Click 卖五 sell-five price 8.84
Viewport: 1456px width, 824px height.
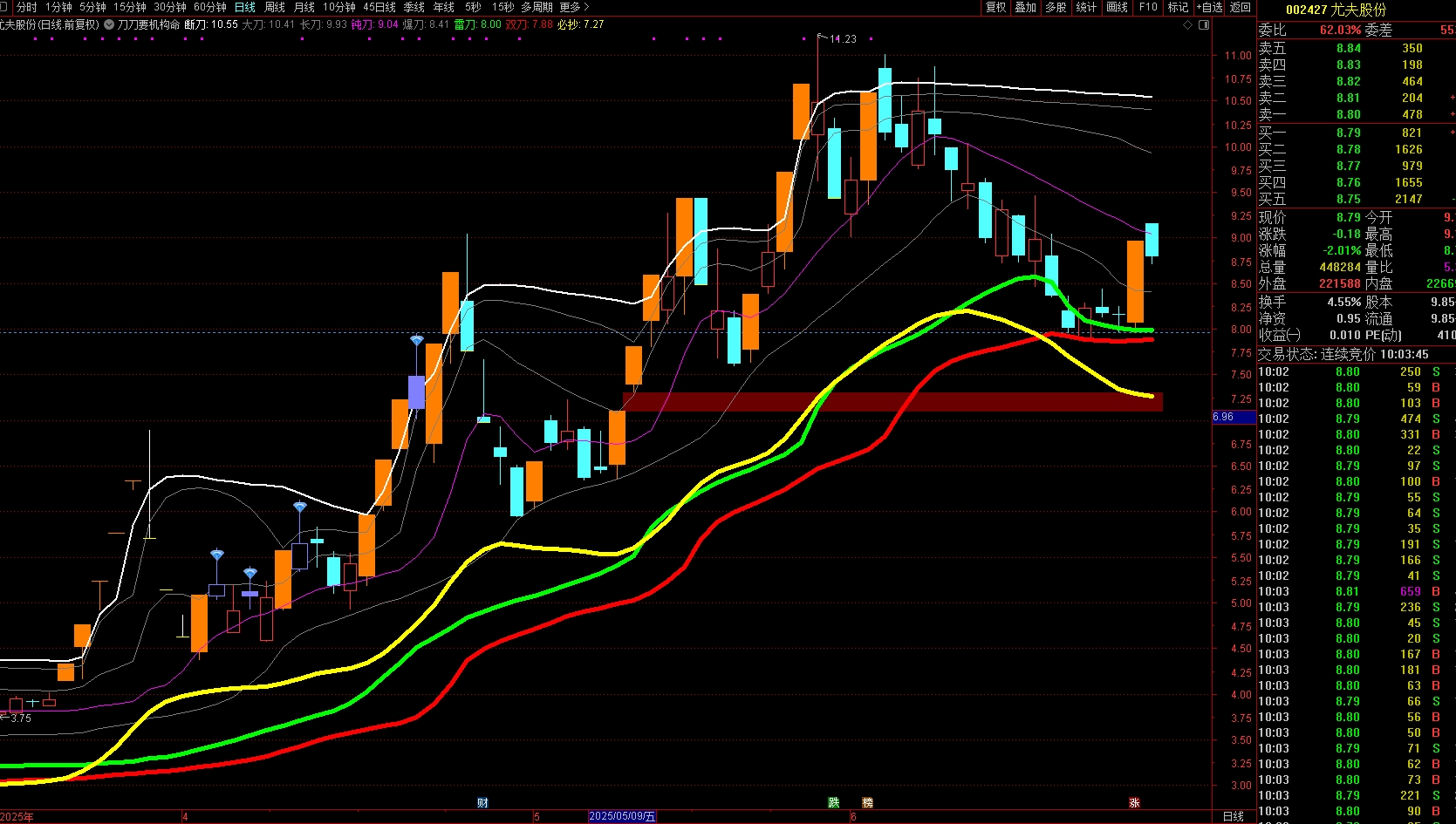[x=1349, y=48]
